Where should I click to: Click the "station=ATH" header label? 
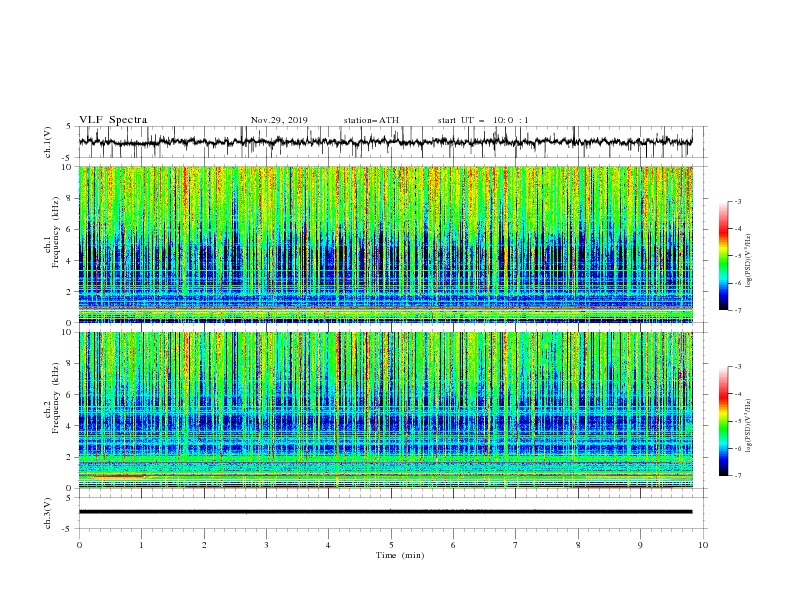371,120
